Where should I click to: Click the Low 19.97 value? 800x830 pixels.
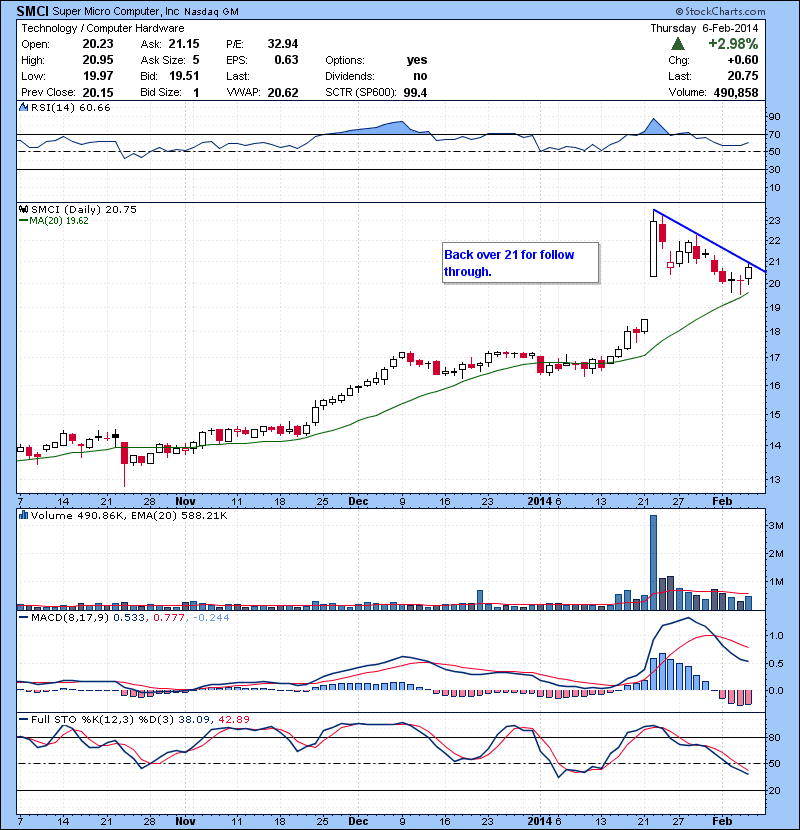[x=98, y=76]
